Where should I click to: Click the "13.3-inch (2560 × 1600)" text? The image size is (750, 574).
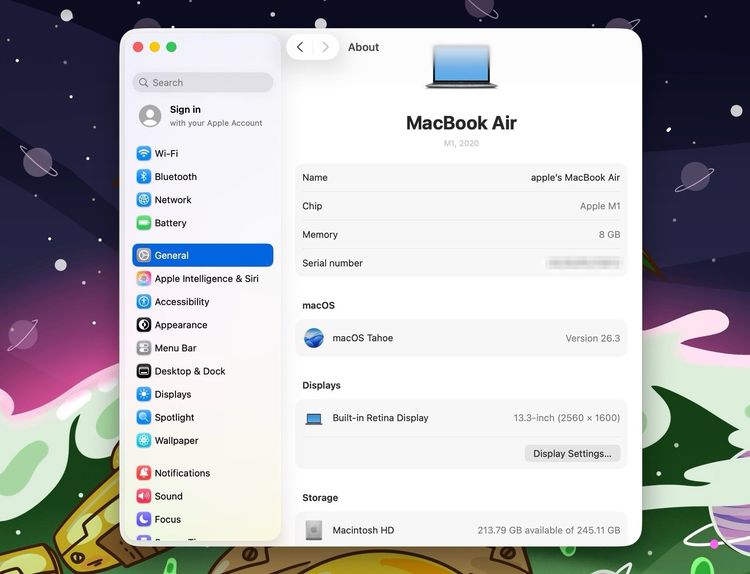pyautogui.click(x=567, y=418)
